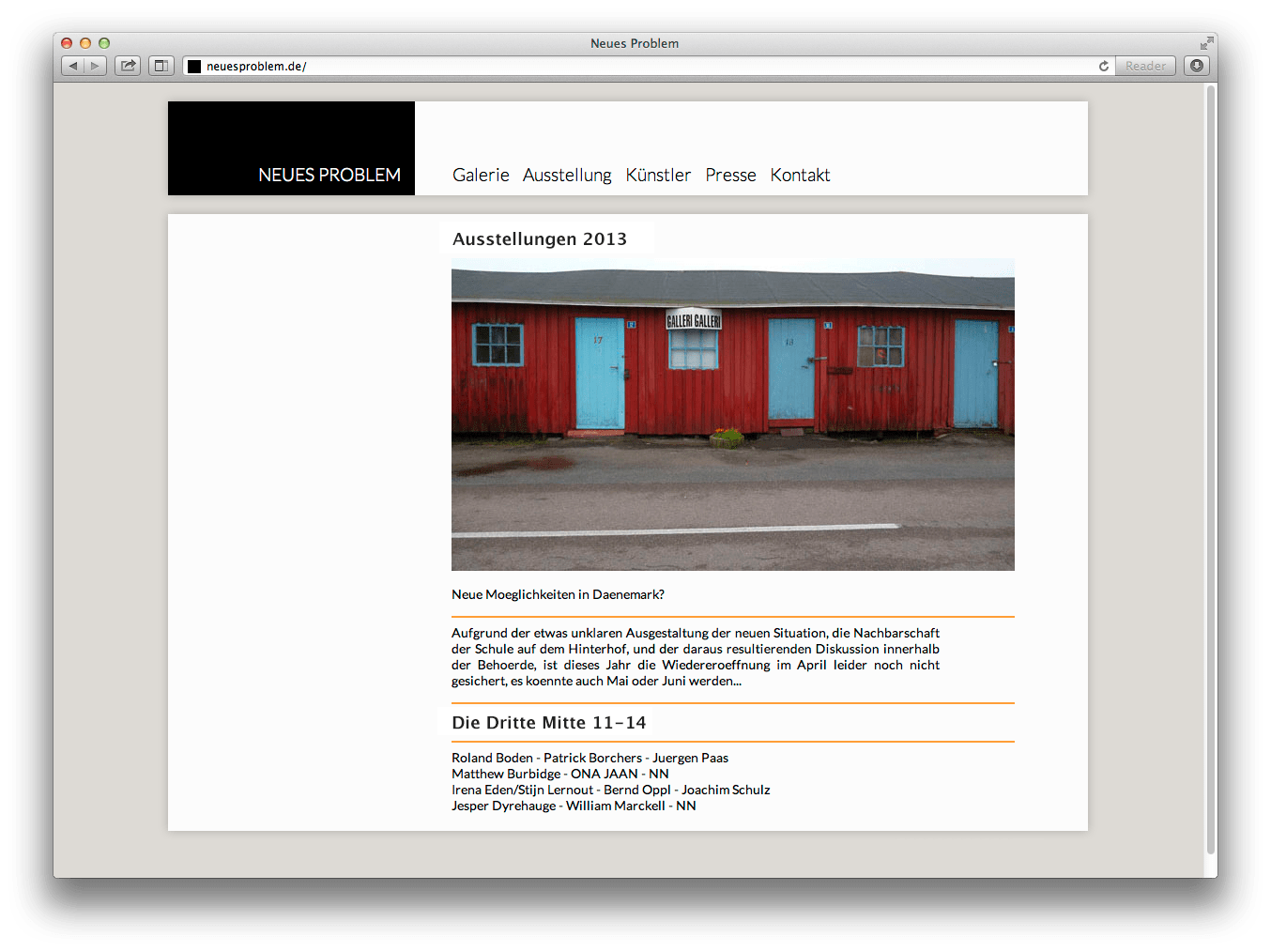Focus the neuesproblem.de address field
1271x952 pixels.
click(x=648, y=66)
